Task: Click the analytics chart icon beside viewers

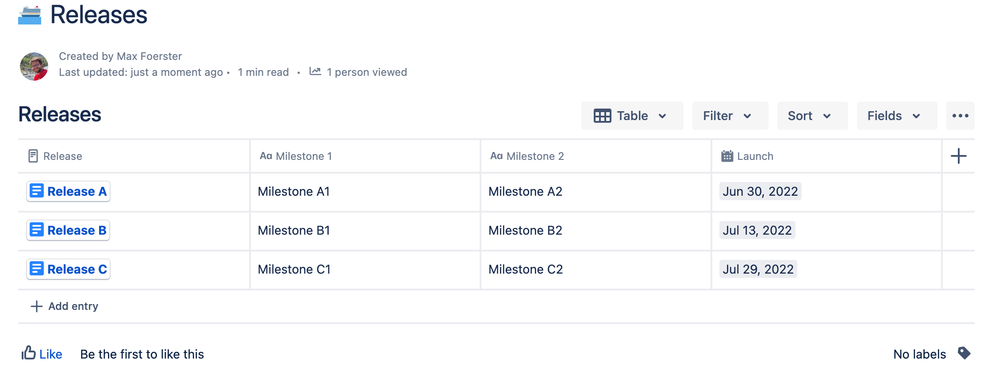Action: tap(315, 71)
